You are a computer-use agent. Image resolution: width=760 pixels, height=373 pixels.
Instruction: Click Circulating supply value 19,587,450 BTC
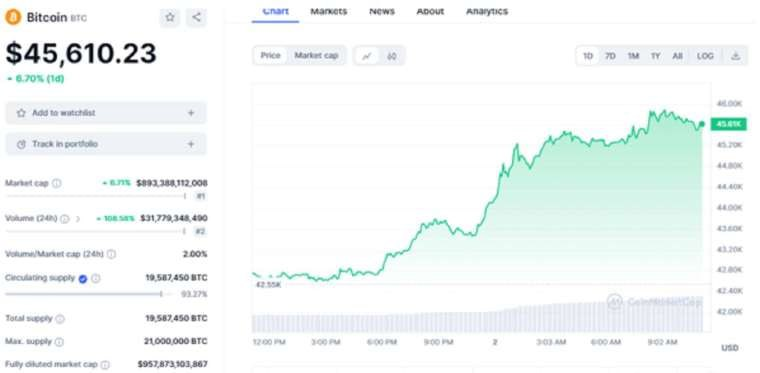coord(176,278)
